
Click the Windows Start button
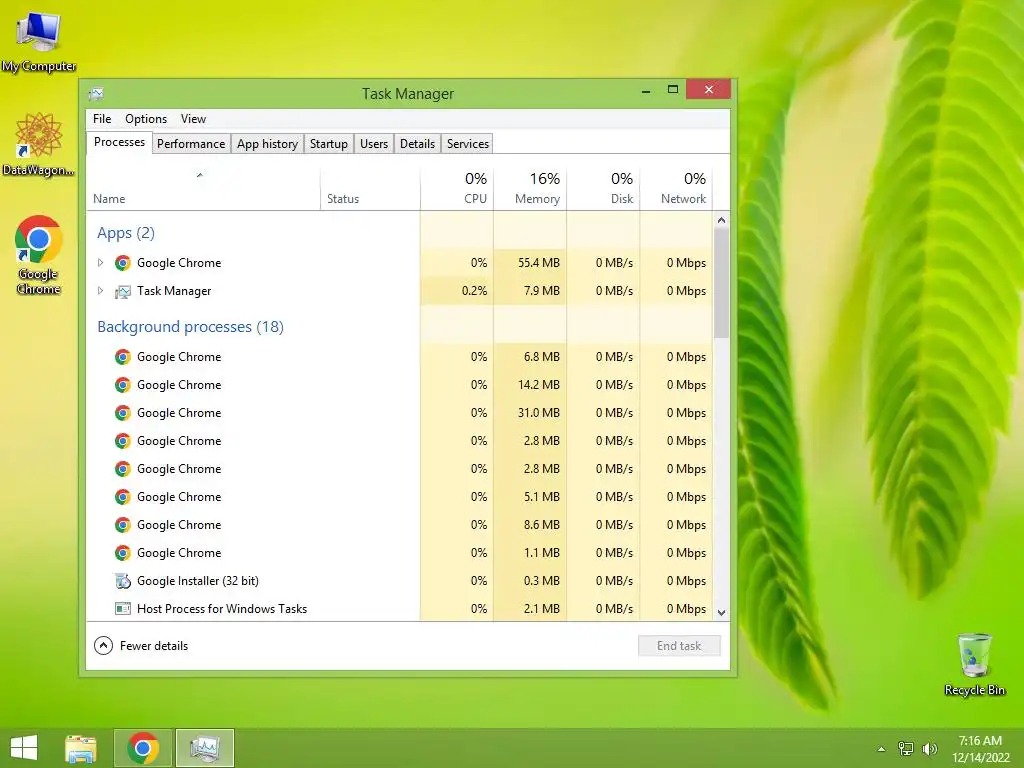point(24,748)
